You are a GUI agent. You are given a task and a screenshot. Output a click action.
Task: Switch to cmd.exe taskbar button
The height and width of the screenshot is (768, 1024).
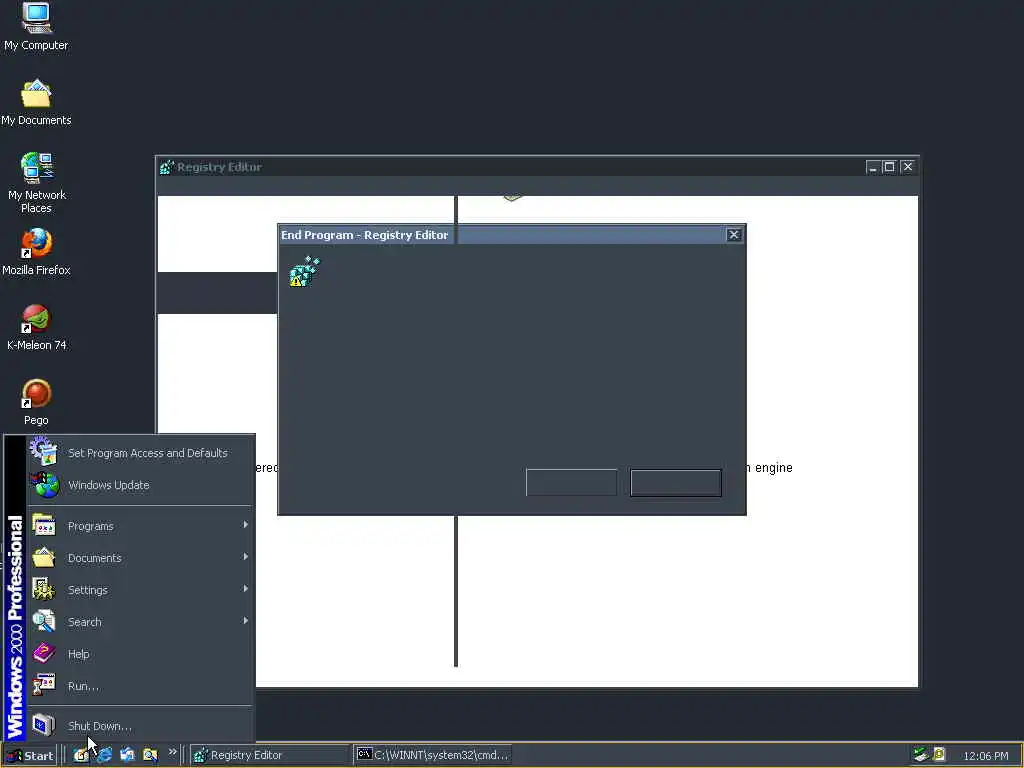pyautogui.click(x=432, y=756)
